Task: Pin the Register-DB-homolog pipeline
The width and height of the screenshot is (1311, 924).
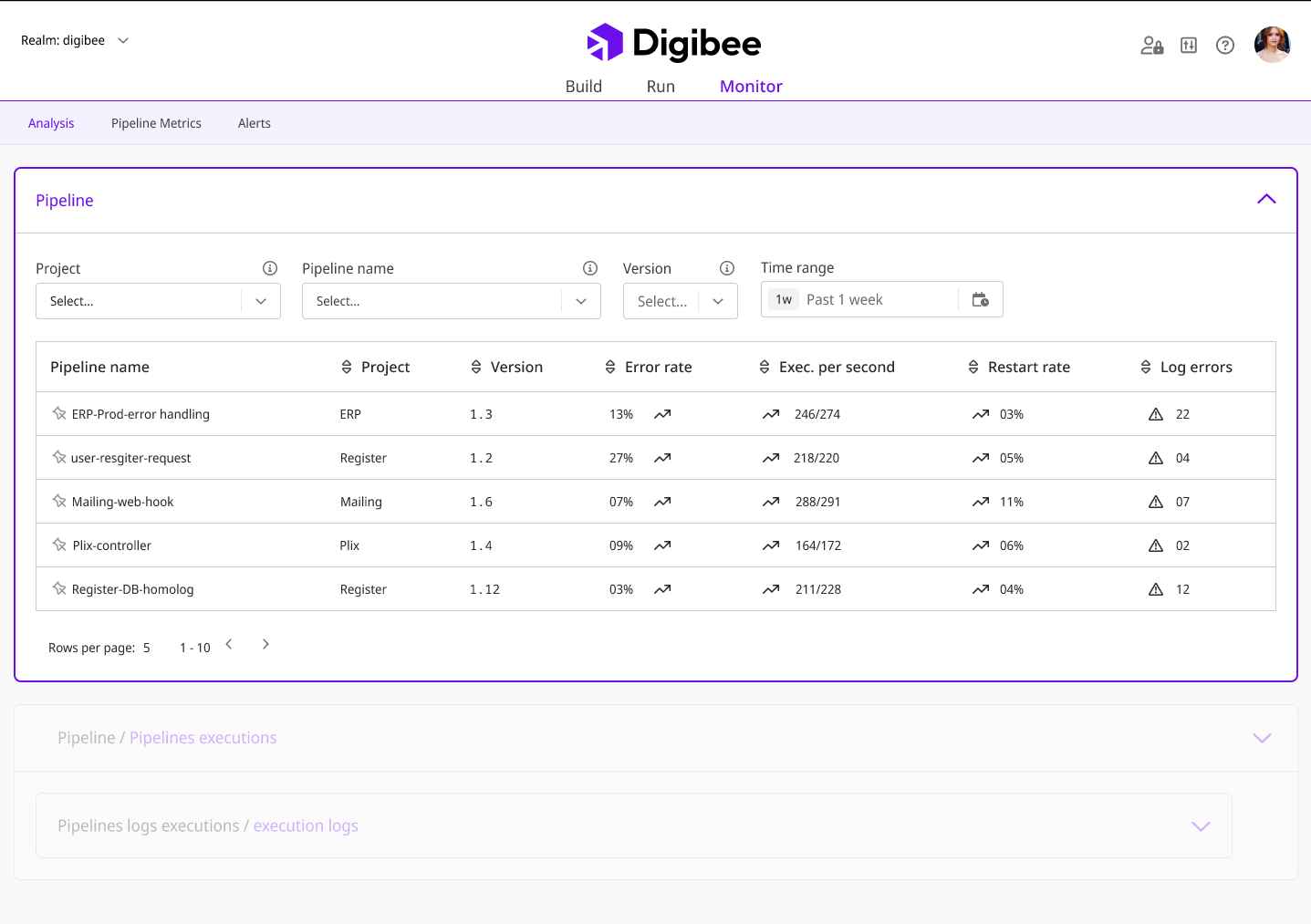Action: 59,588
